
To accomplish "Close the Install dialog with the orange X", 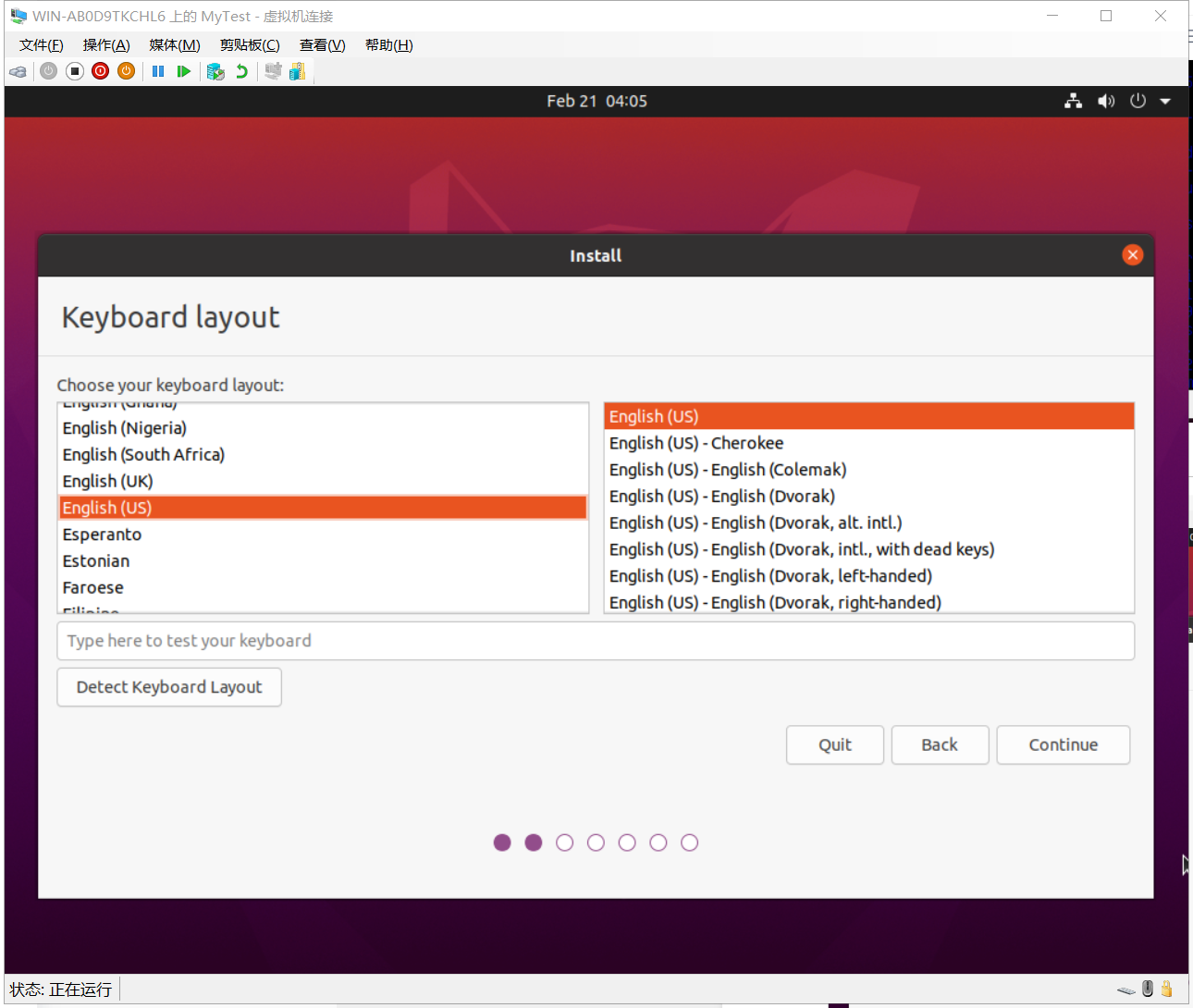I will (1132, 255).
